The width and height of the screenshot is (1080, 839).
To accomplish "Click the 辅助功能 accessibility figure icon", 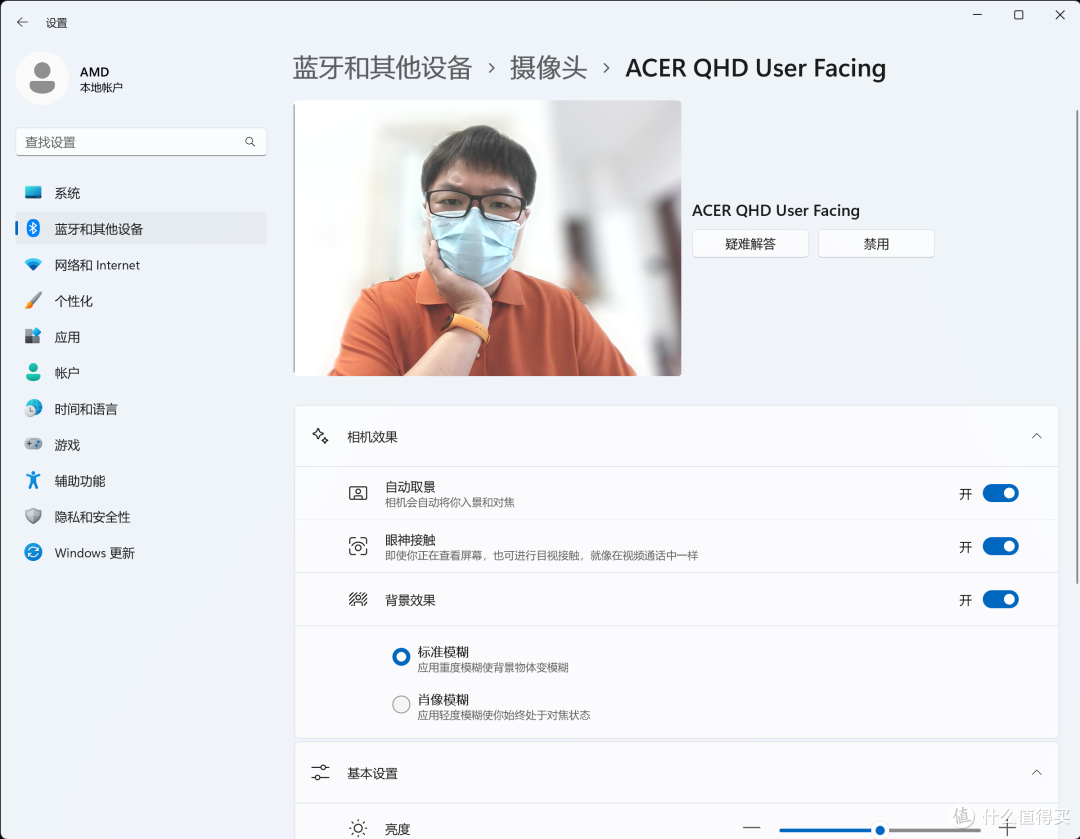I will [33, 480].
